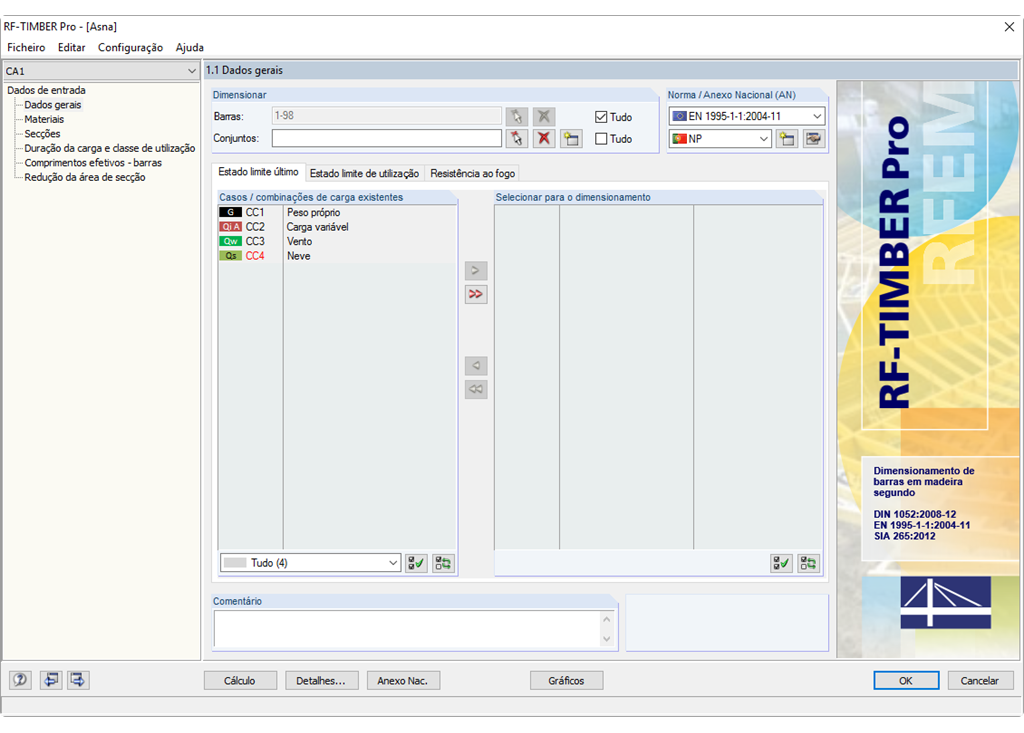Click inside the Comentário text box
This screenshot has width=1024, height=733.
[x=407, y=628]
